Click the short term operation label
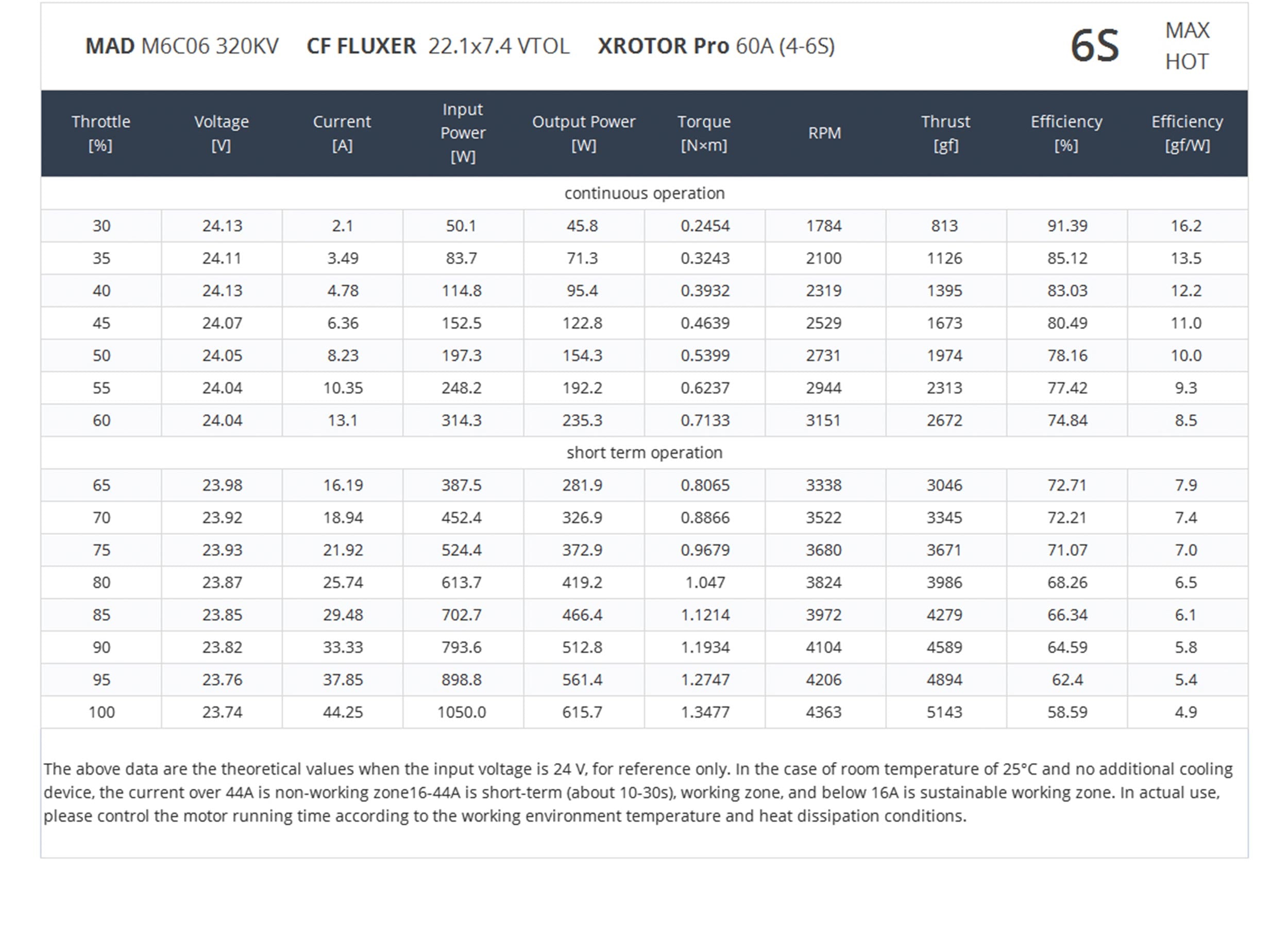The width and height of the screenshot is (1288, 932). 644,453
